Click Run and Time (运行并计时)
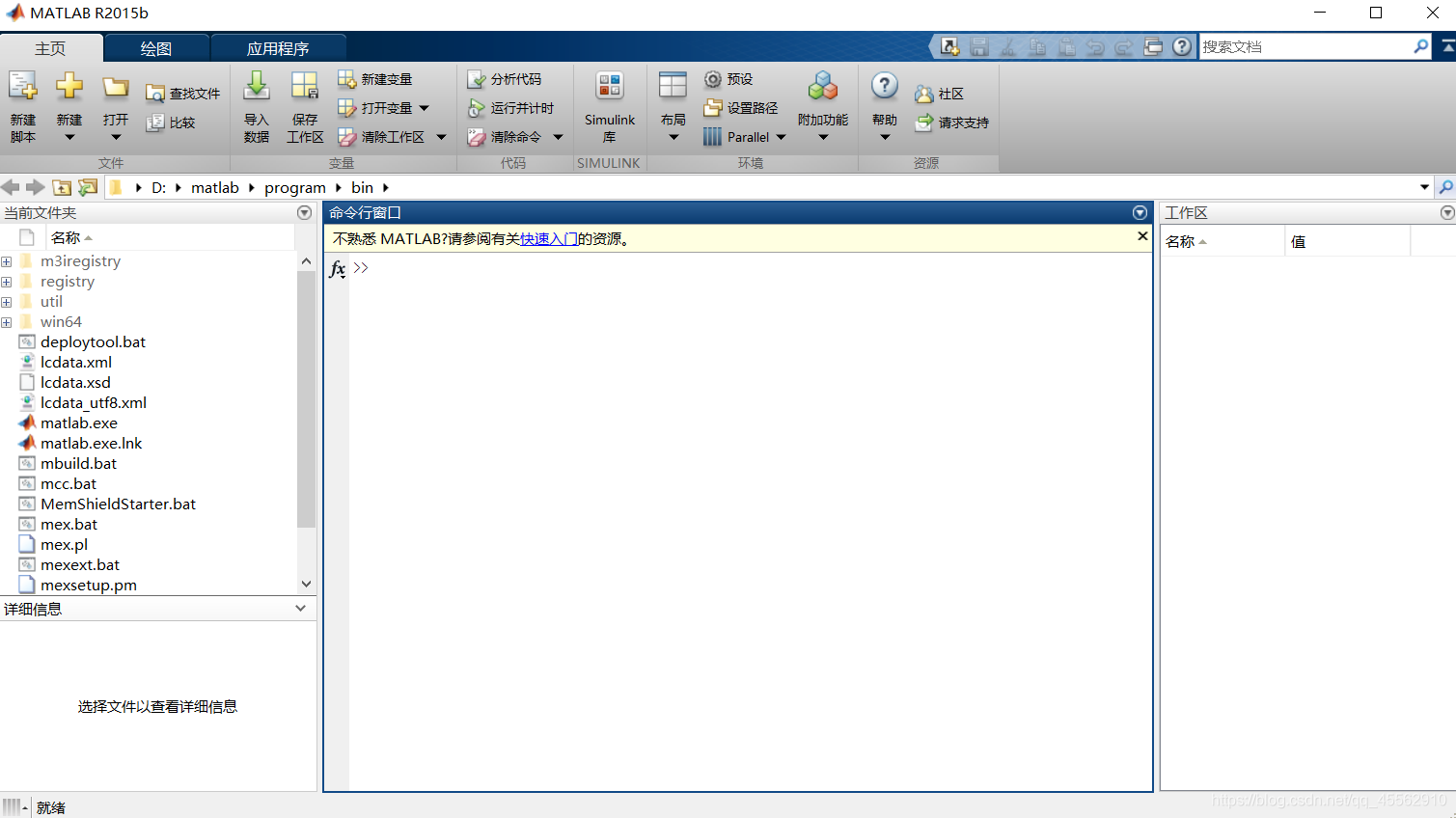 pyautogui.click(x=511, y=108)
